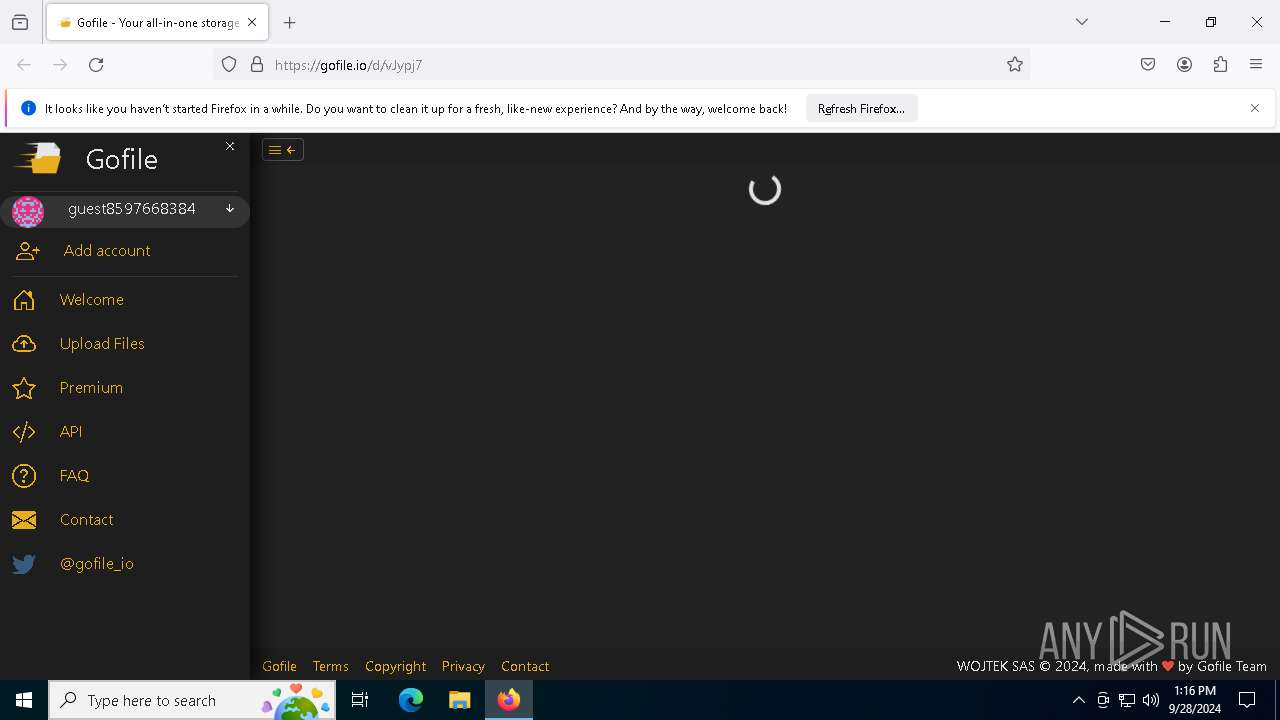Open Contact from the sidebar
The width and height of the screenshot is (1280, 720).
click(x=86, y=520)
